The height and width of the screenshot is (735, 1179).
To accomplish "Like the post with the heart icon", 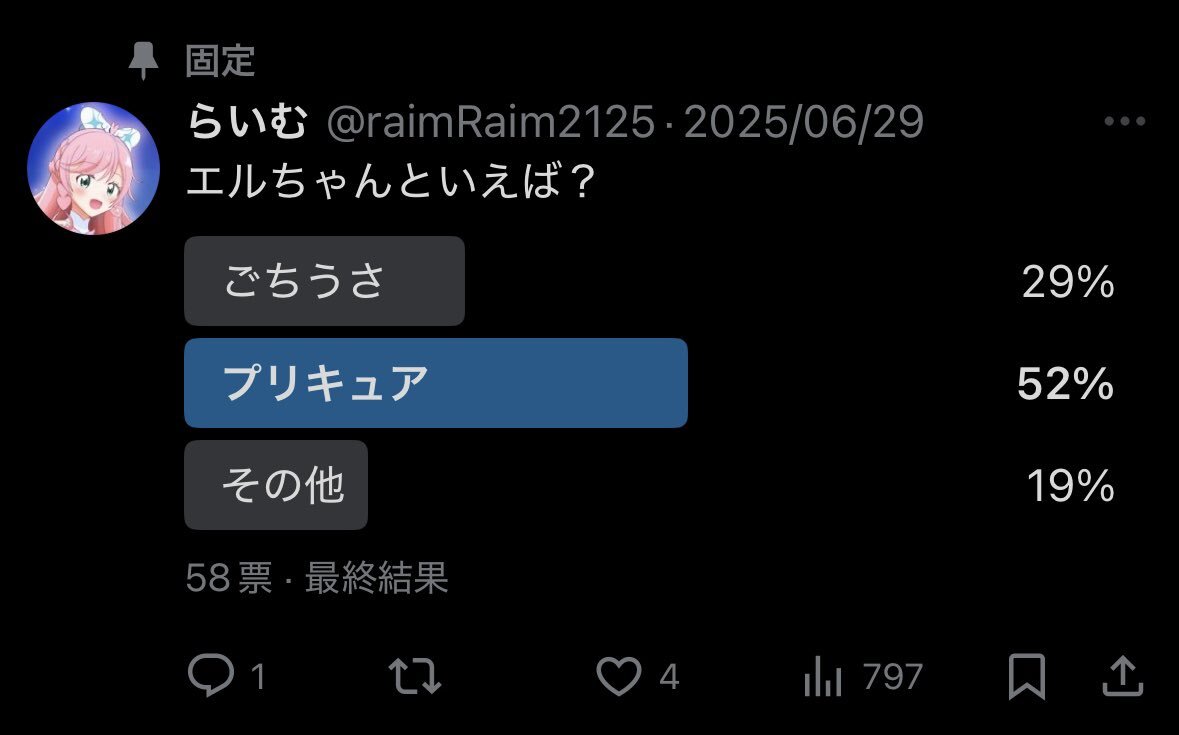I will pos(619,675).
